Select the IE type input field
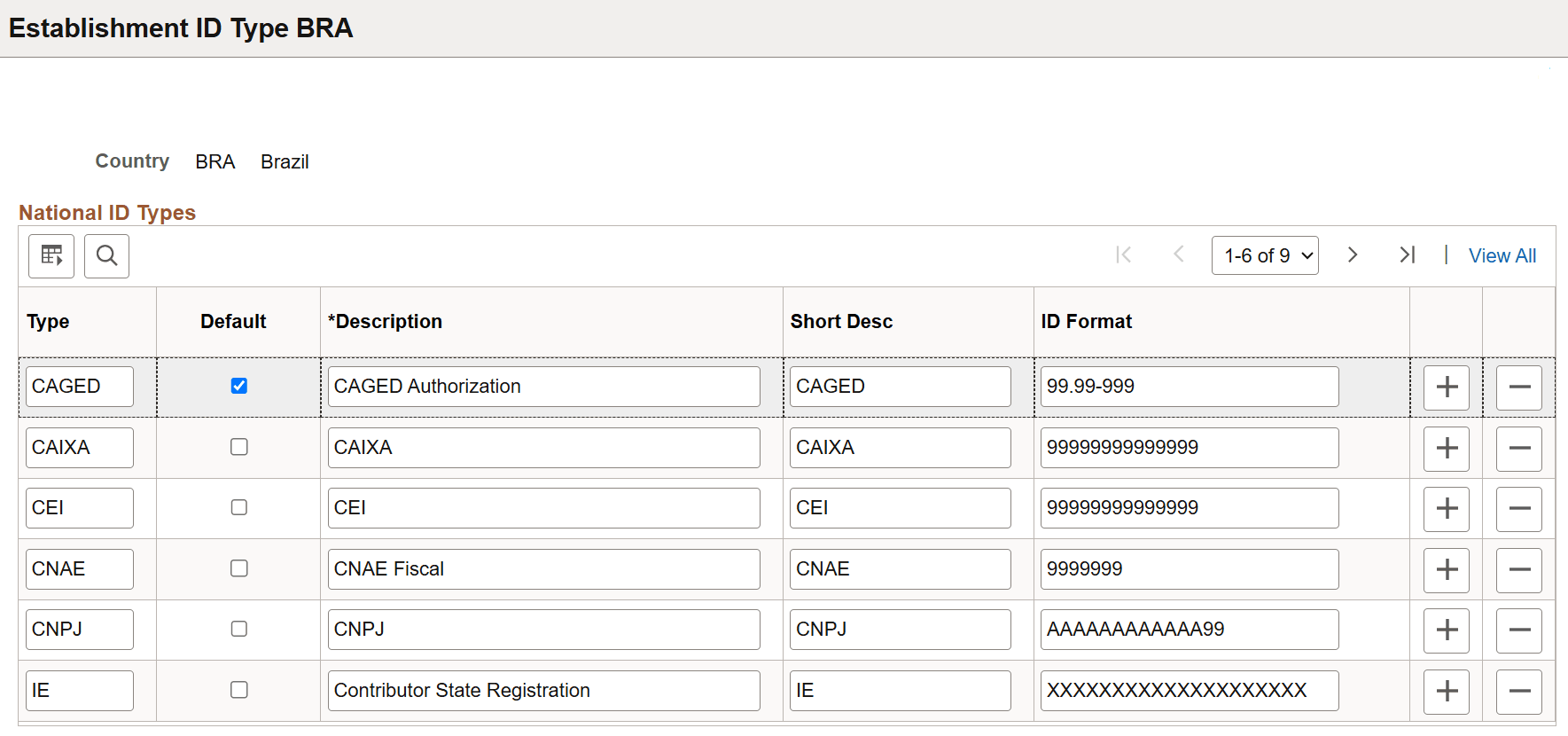This screenshot has width=1568, height=736. coord(79,691)
